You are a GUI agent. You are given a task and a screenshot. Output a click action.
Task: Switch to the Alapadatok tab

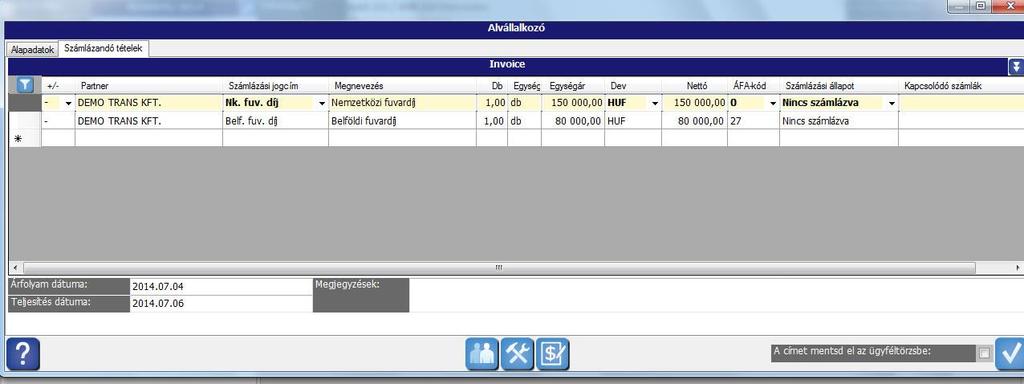click(32, 50)
